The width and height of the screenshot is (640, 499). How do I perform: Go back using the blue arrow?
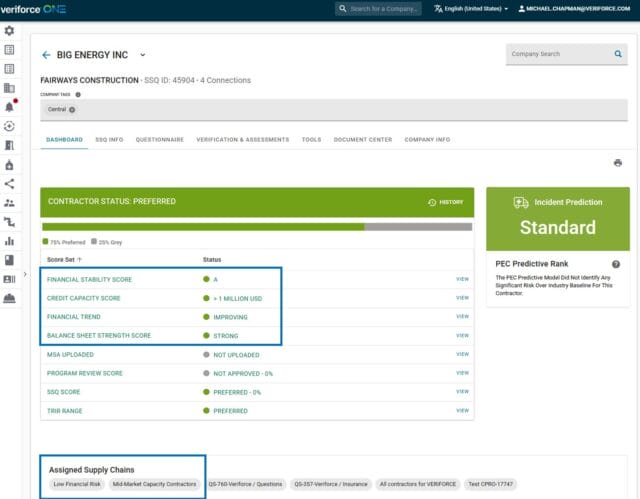46,55
